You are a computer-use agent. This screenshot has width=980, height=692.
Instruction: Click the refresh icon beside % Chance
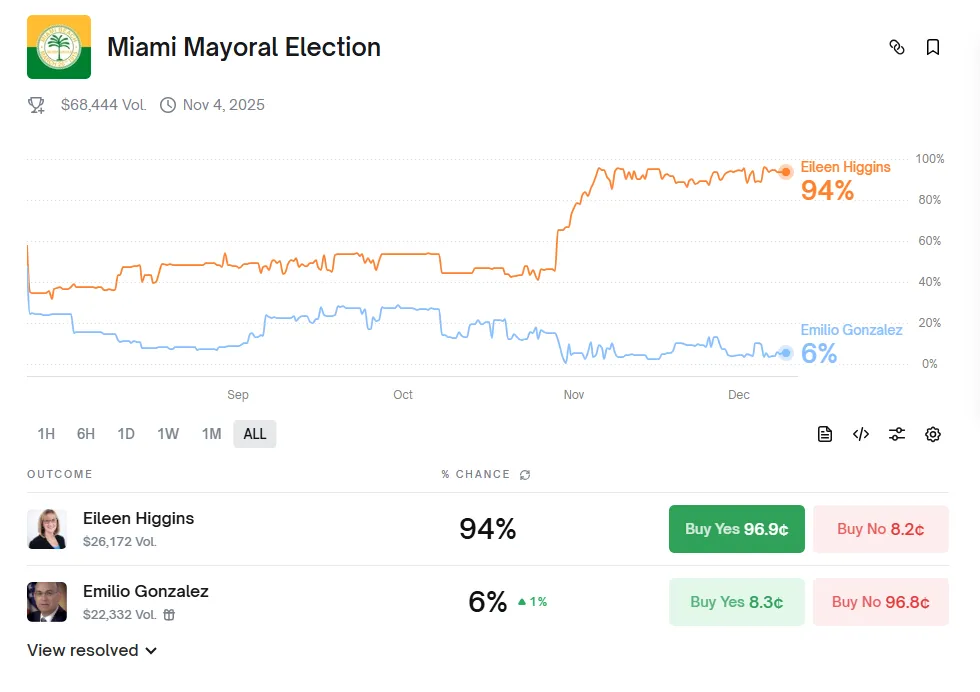click(x=525, y=475)
